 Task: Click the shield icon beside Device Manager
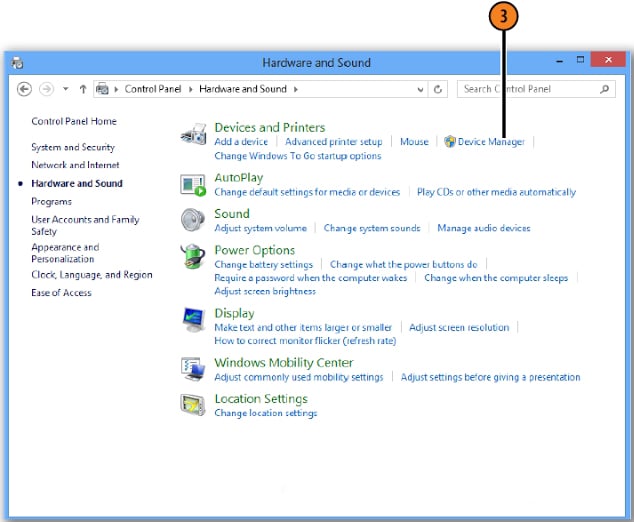click(x=450, y=142)
